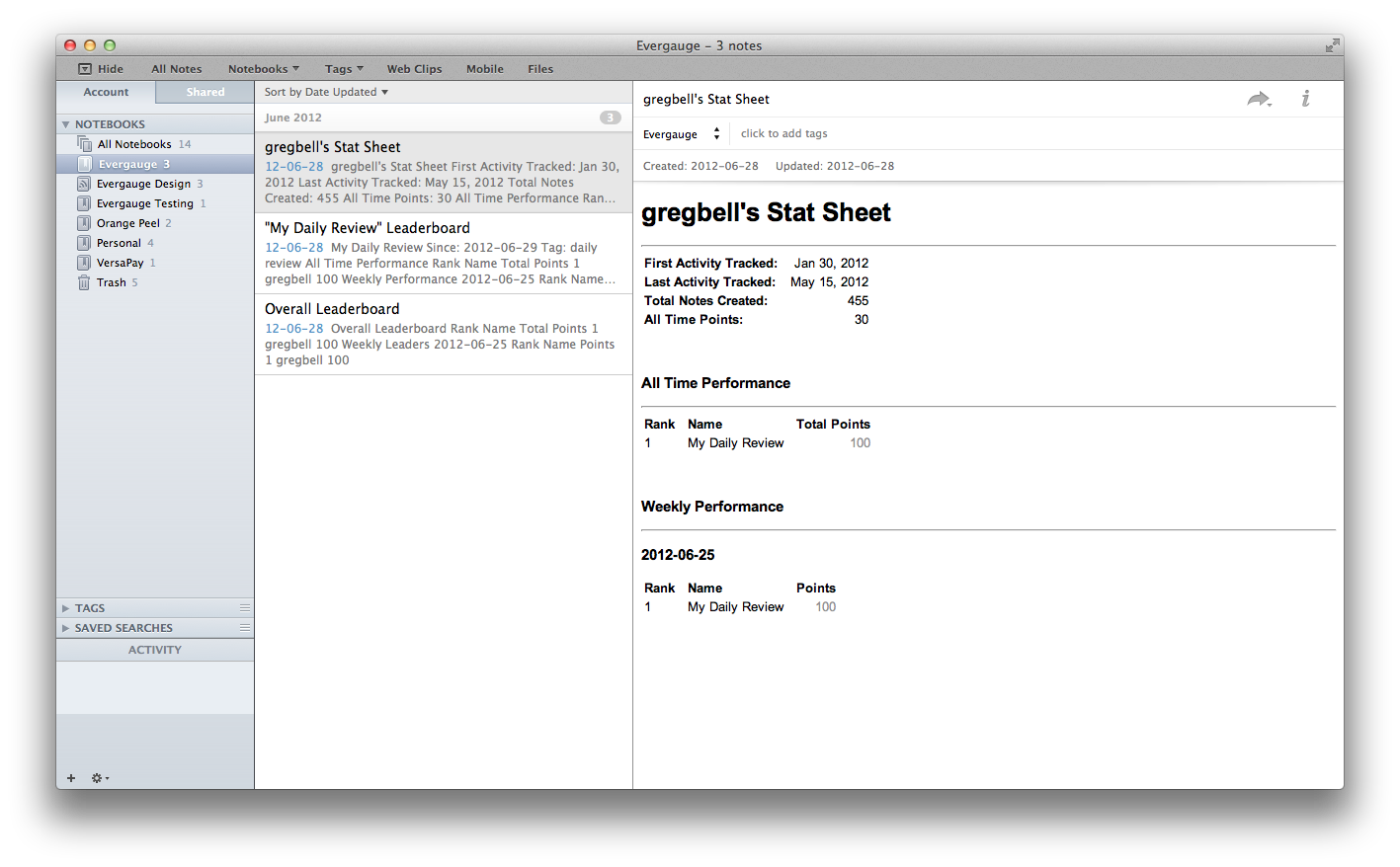The width and height of the screenshot is (1400, 867).
Task: Click the VersaPay notebook icon
Action: point(84,263)
